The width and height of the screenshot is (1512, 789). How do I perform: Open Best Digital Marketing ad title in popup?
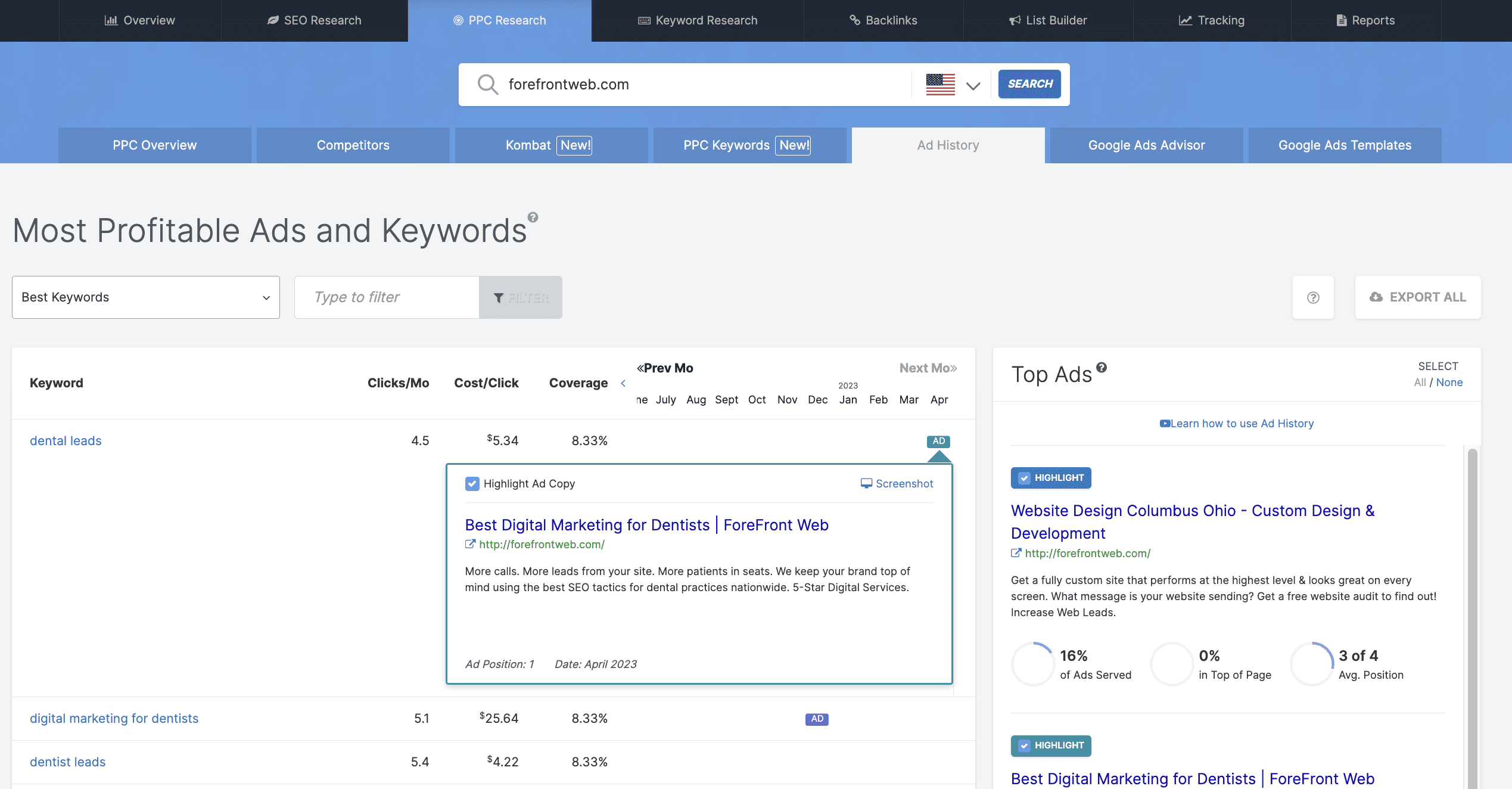coord(646,525)
